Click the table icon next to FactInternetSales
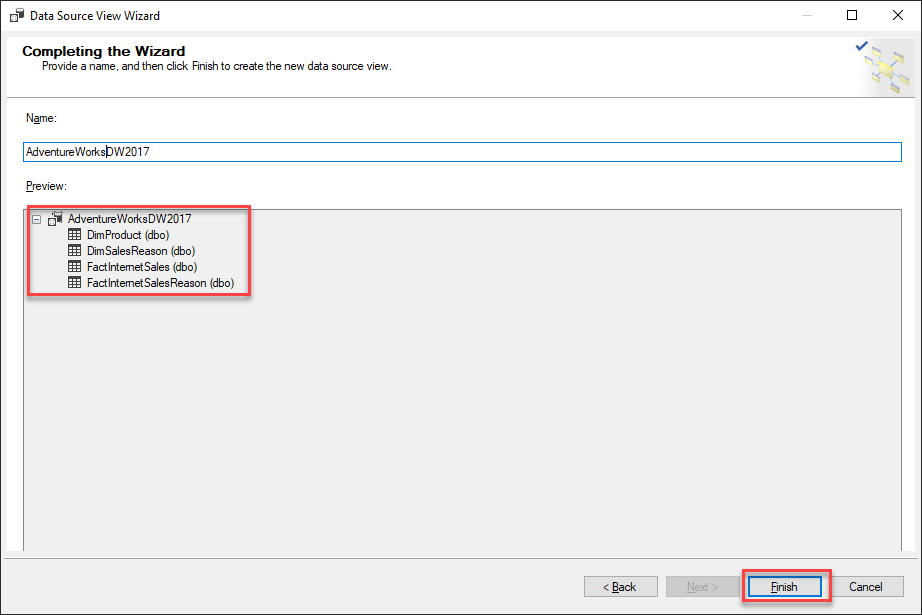The width and height of the screenshot is (922, 615). (74, 266)
